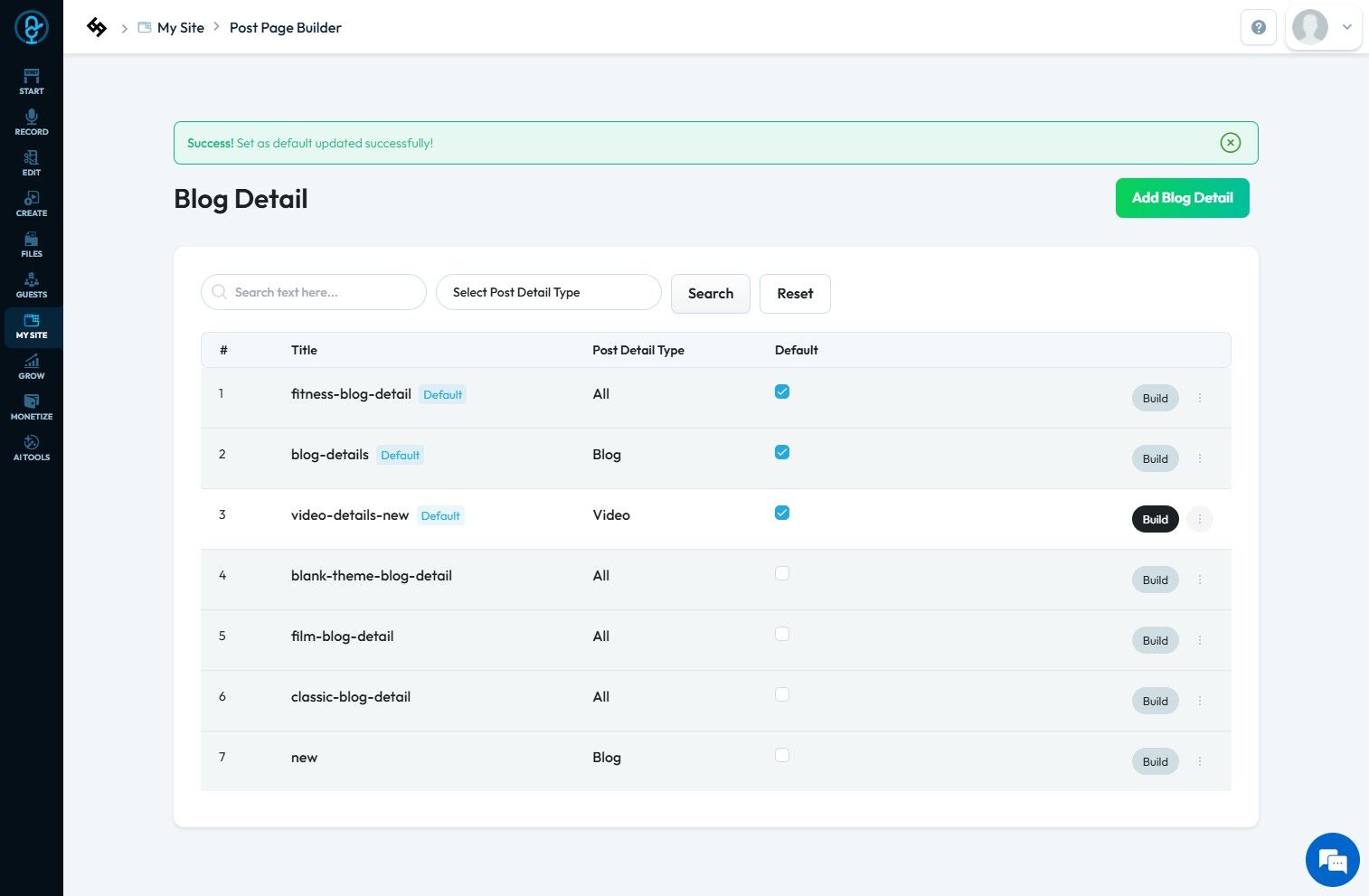Check default box for blank-theme-blog-detail
This screenshot has width=1369, height=896.
[x=782, y=573]
